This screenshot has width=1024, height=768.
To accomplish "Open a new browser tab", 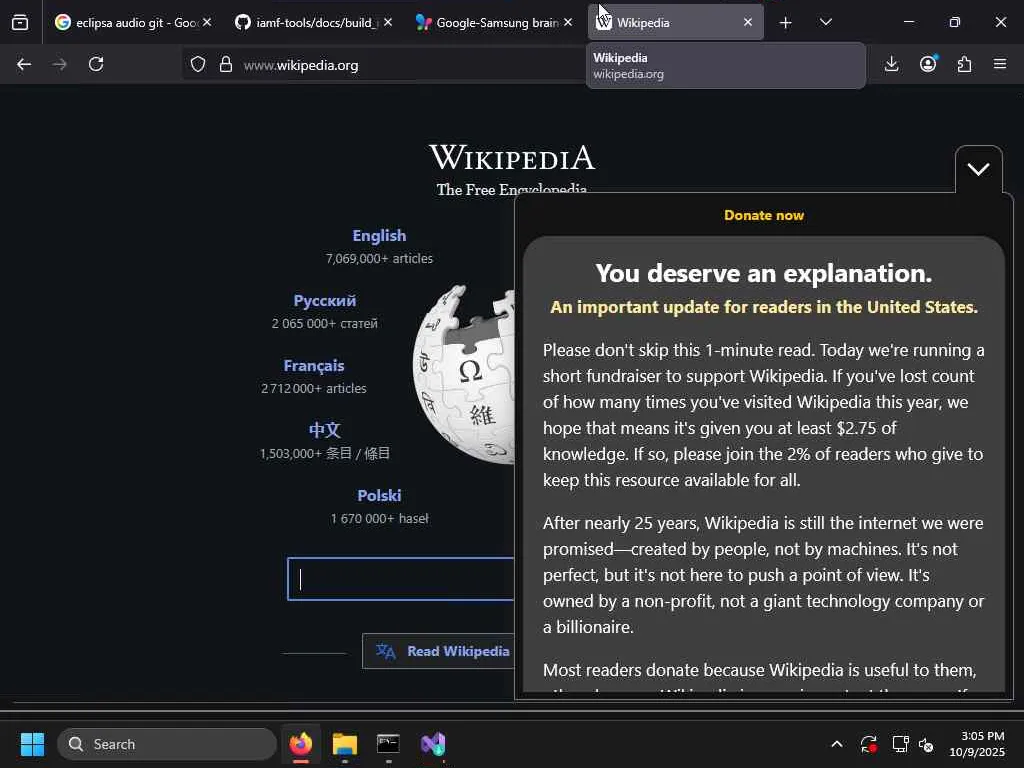I will (786, 23).
